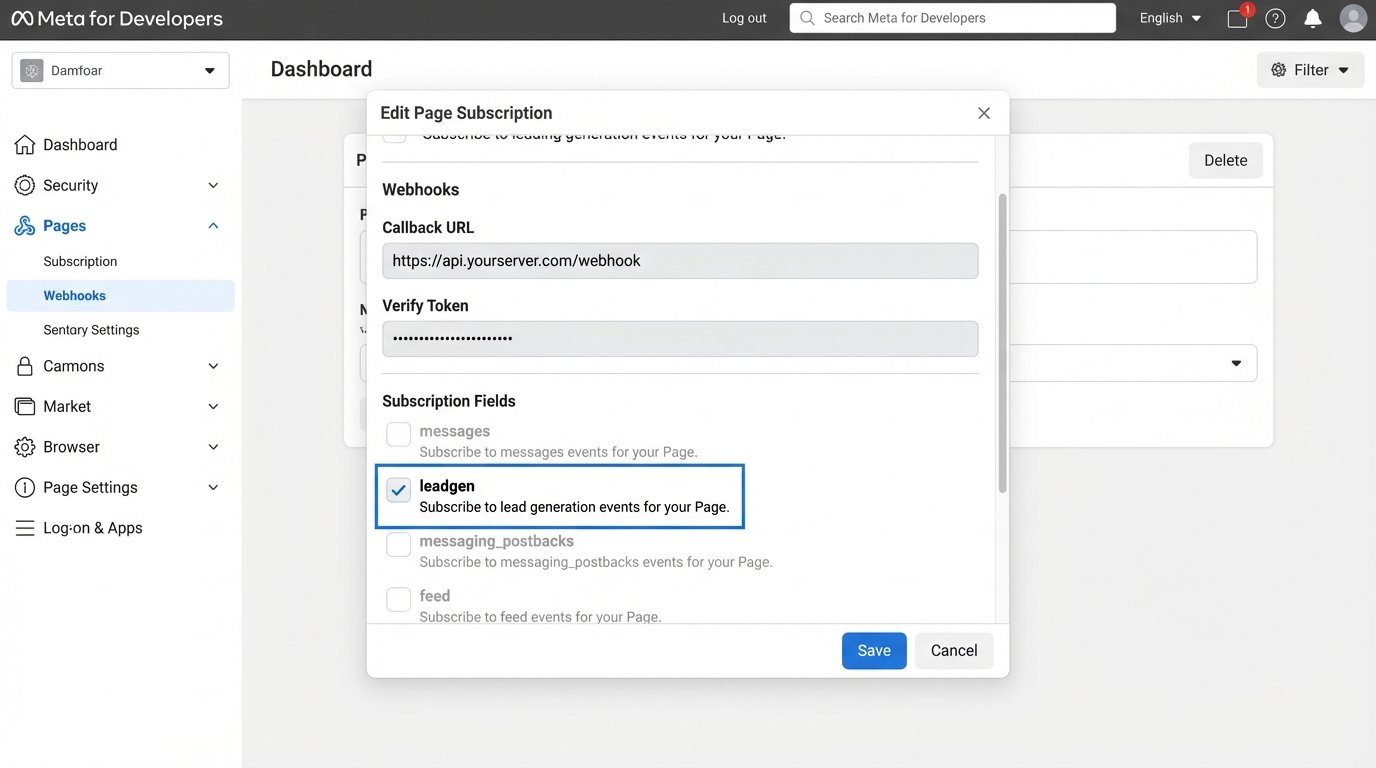Uncheck the leadgen subscription field
Image resolution: width=1376 pixels, height=768 pixels.
(x=398, y=490)
